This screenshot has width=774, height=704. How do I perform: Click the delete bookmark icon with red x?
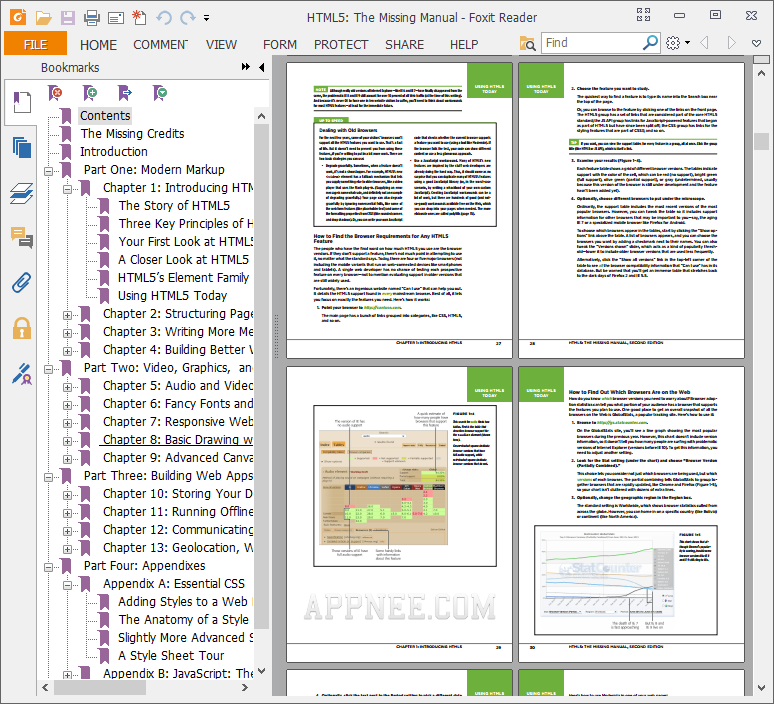[x=55, y=92]
